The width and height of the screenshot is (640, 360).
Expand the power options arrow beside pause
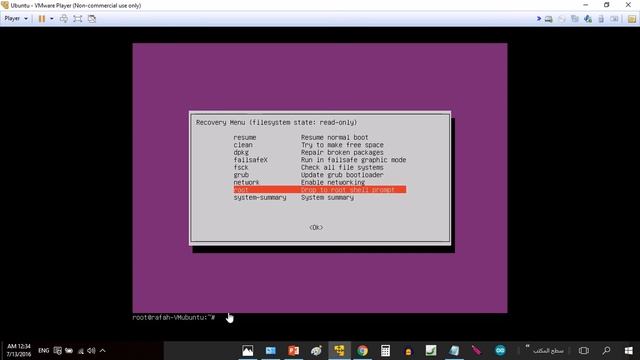51,18
